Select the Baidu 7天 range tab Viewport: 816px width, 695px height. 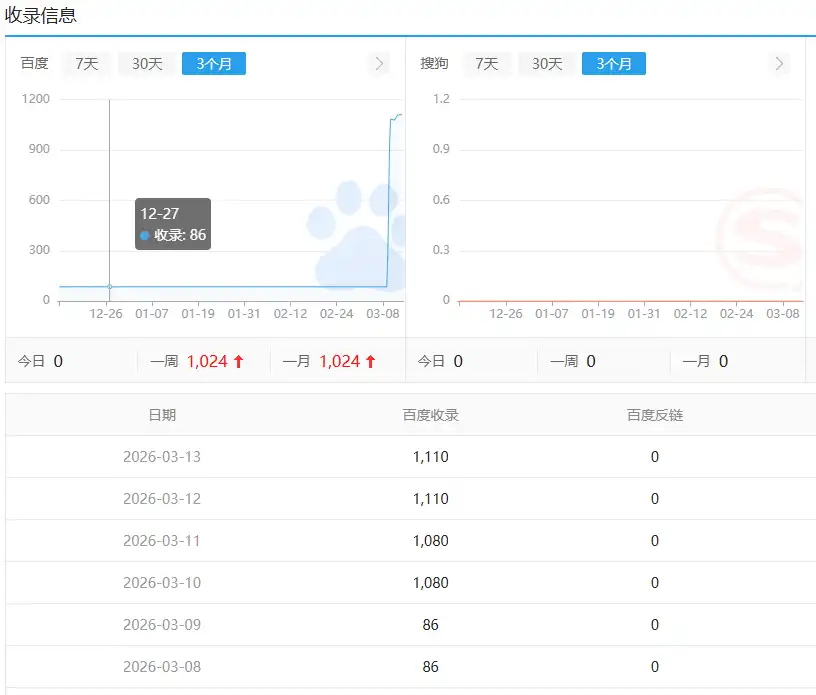point(86,64)
